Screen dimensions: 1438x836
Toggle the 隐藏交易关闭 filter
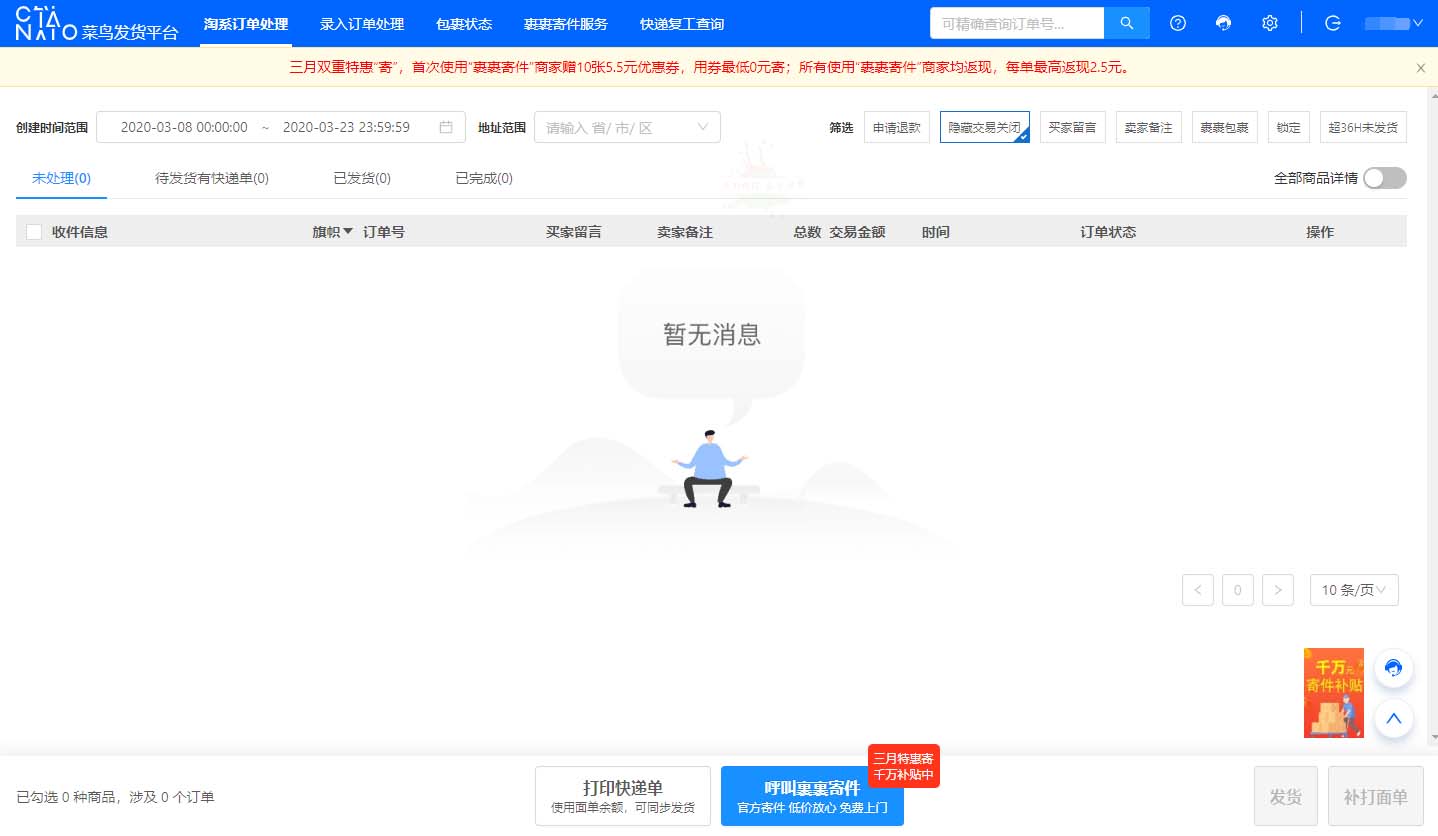tap(984, 128)
